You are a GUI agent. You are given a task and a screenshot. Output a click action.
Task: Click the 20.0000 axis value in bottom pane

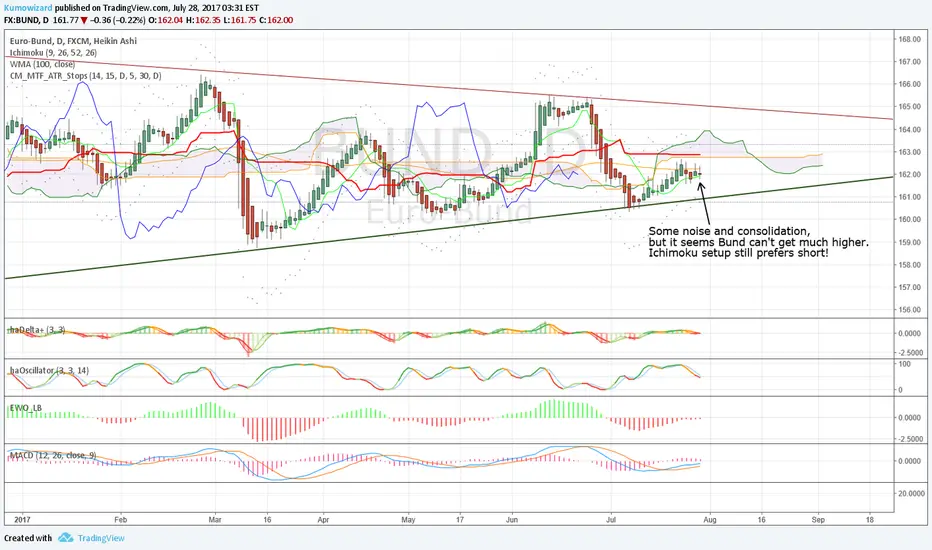(911, 494)
